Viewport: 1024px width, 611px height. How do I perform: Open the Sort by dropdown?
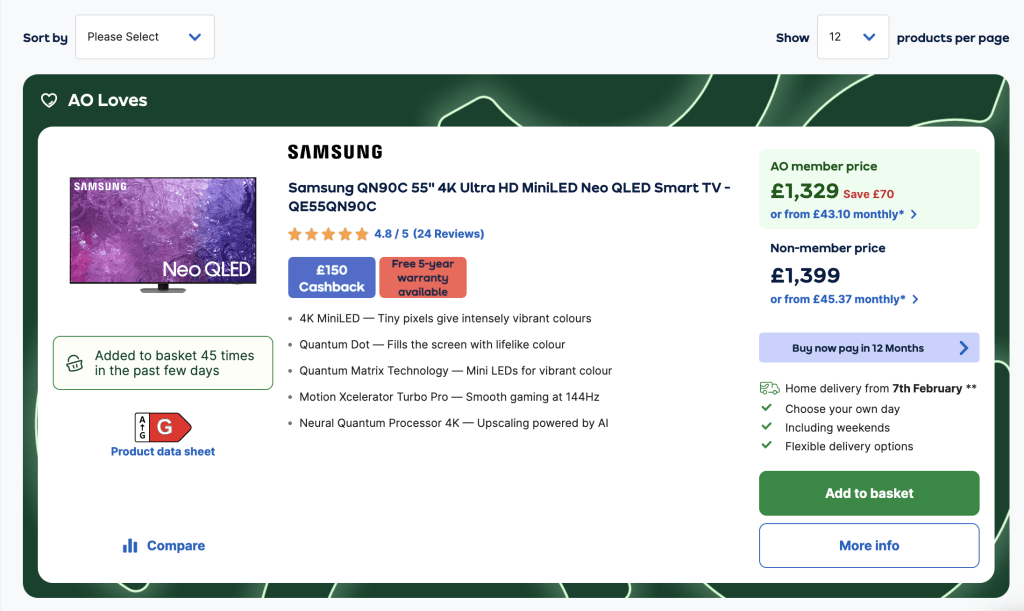tap(144, 36)
